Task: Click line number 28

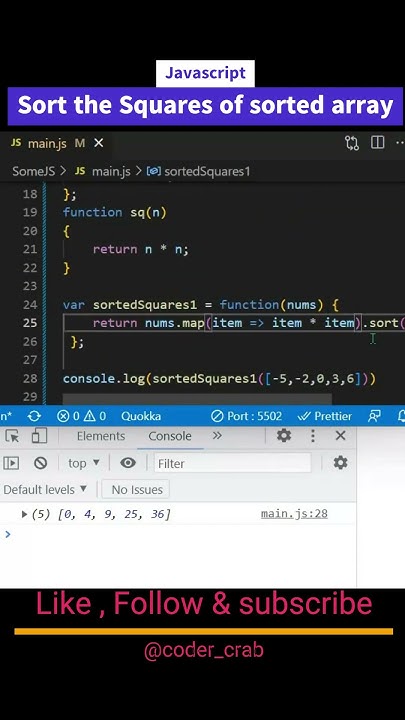Action: pos(30,378)
